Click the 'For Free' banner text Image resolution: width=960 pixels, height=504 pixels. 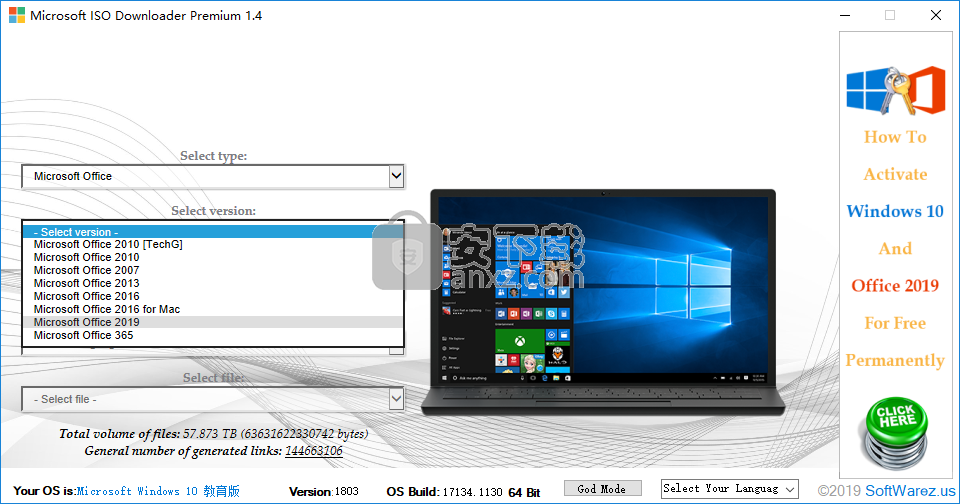[x=895, y=323]
